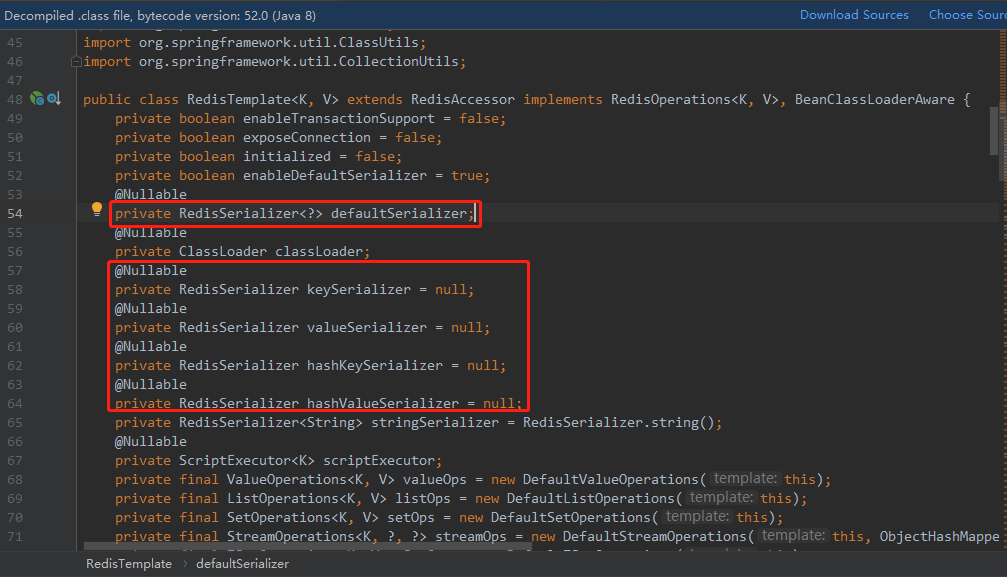The image size is (1007, 577).
Task: Click RedisAccessor in the class declaration
Action: [462, 100]
